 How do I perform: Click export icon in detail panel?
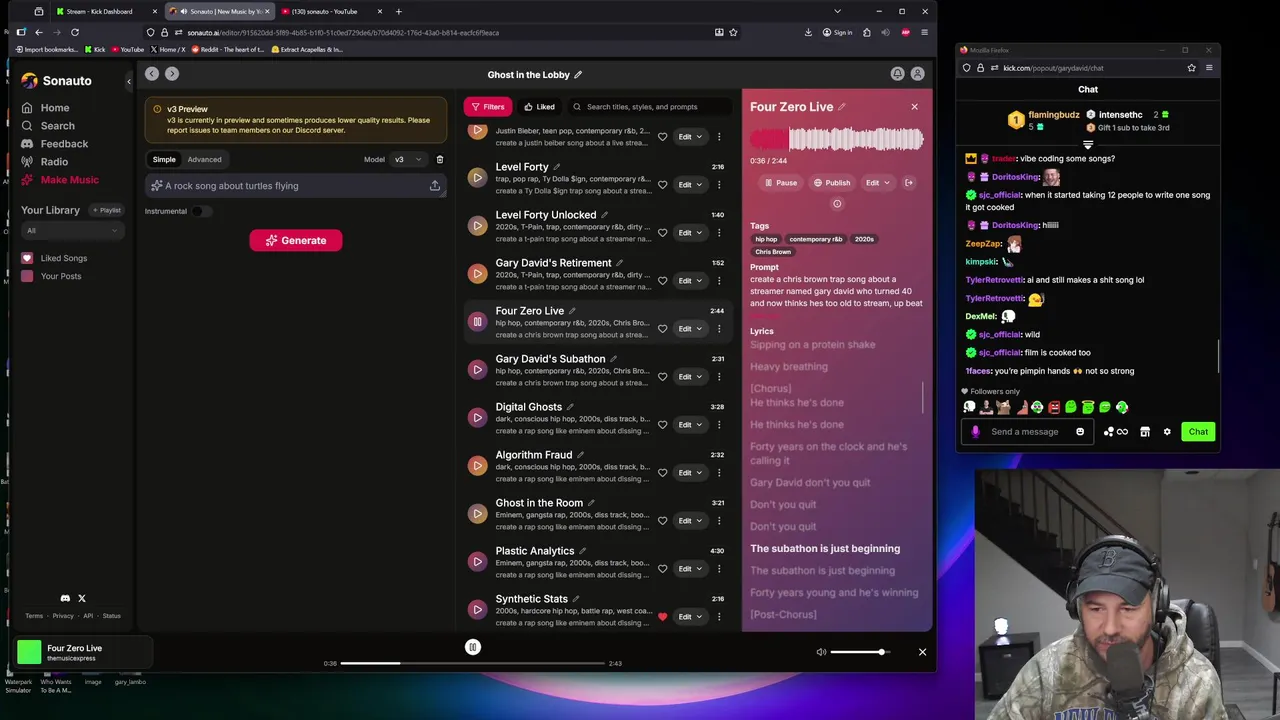tap(909, 183)
